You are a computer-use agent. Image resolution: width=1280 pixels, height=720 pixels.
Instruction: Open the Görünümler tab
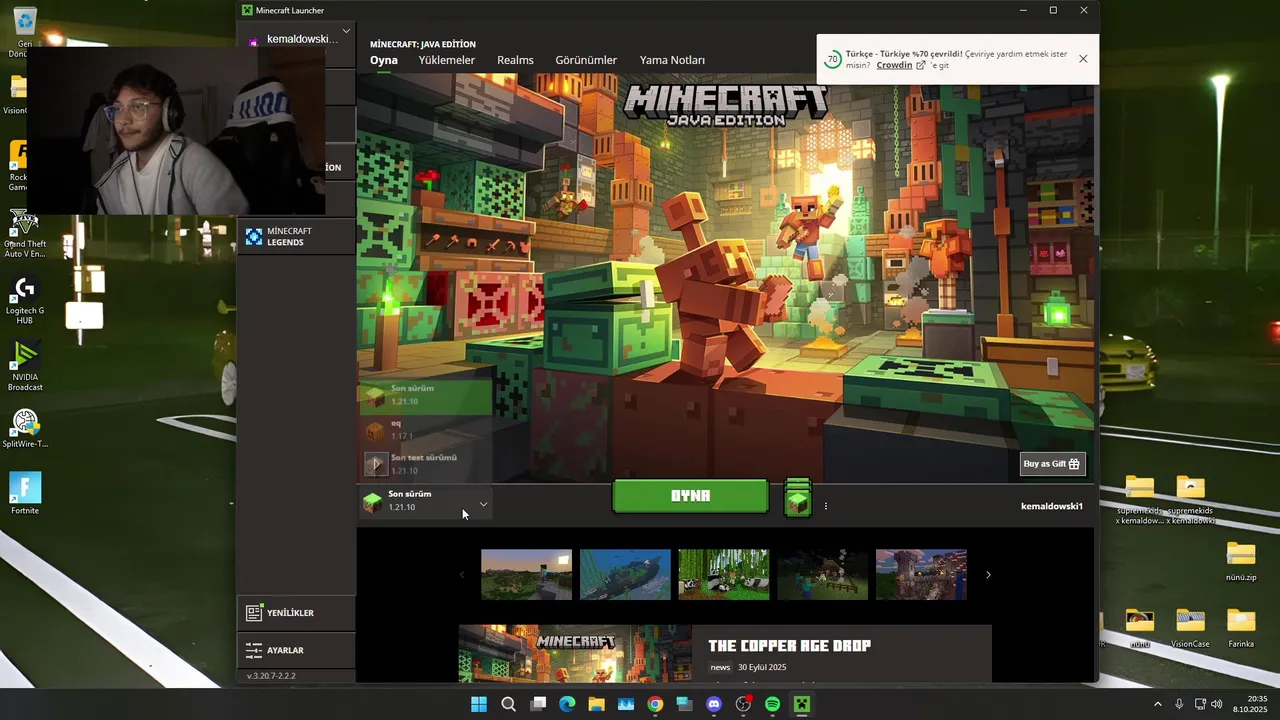586,60
